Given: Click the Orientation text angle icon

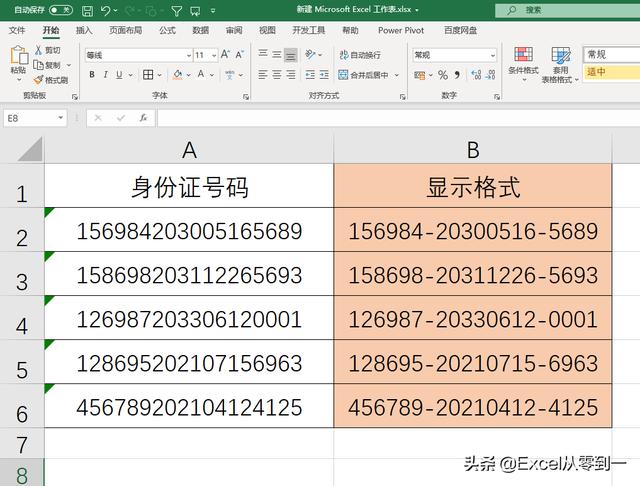Looking at the screenshot, I should (x=310, y=54).
